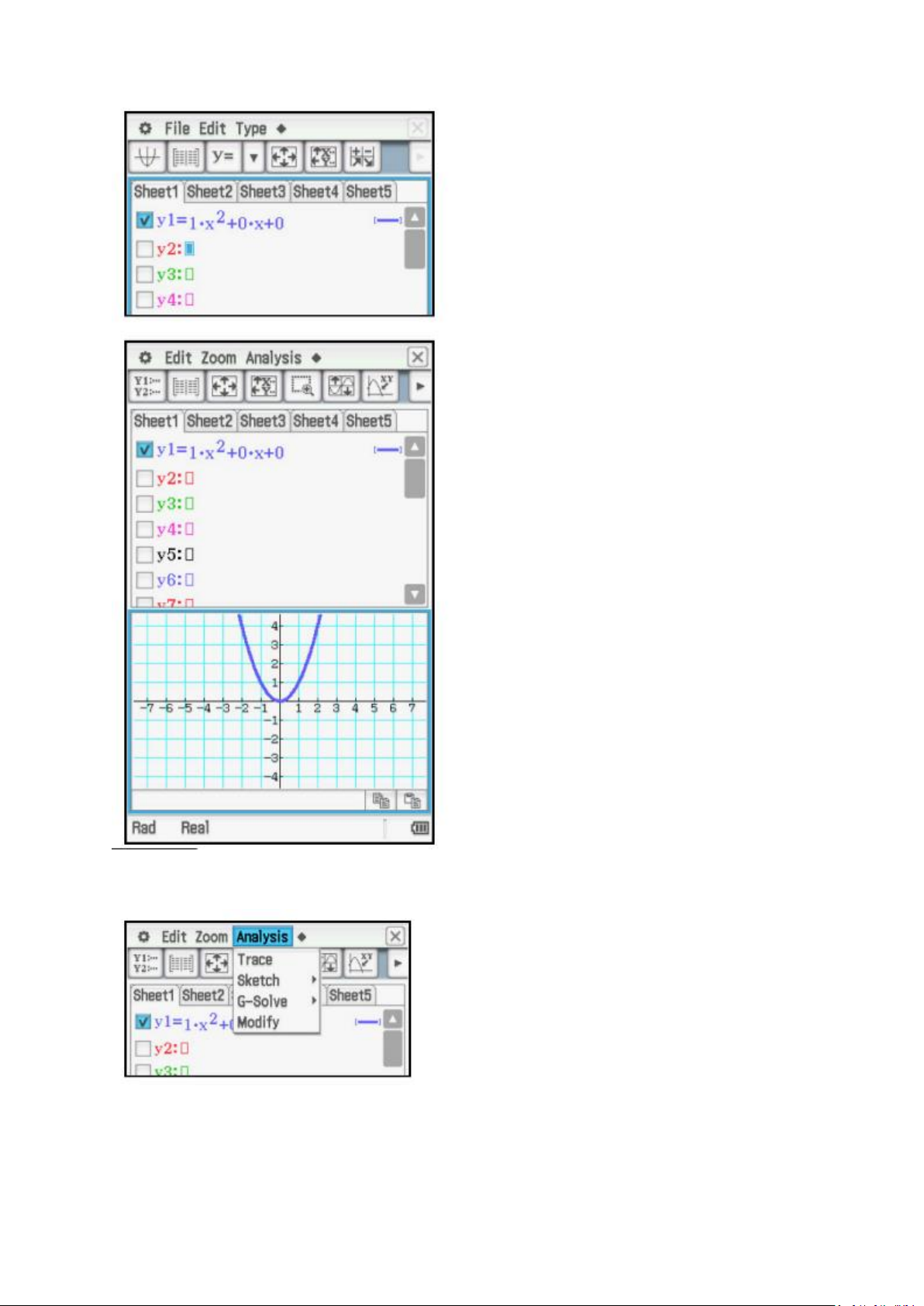Click the y1 line style swatch in middle window
Image resolution: width=924 pixels, height=1306 pixels.
(388, 450)
